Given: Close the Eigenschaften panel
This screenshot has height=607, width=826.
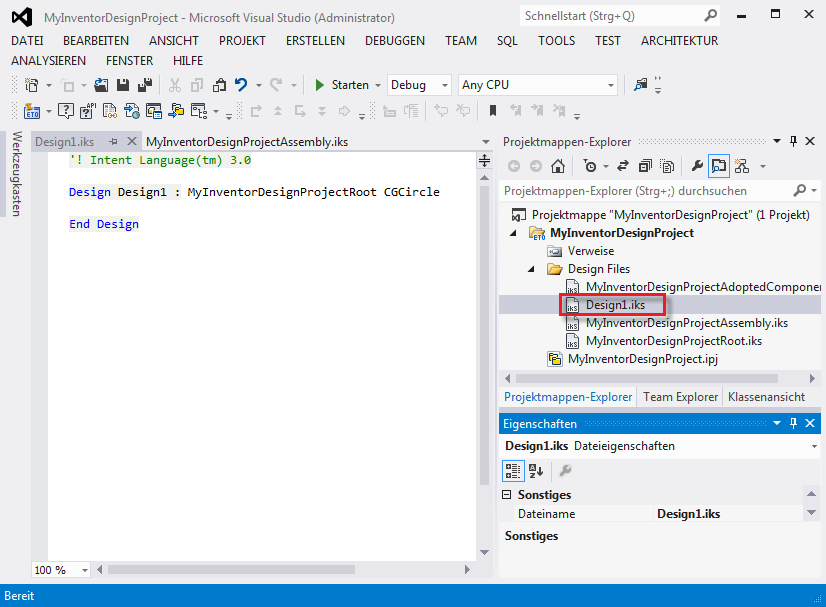Looking at the screenshot, I should point(810,423).
